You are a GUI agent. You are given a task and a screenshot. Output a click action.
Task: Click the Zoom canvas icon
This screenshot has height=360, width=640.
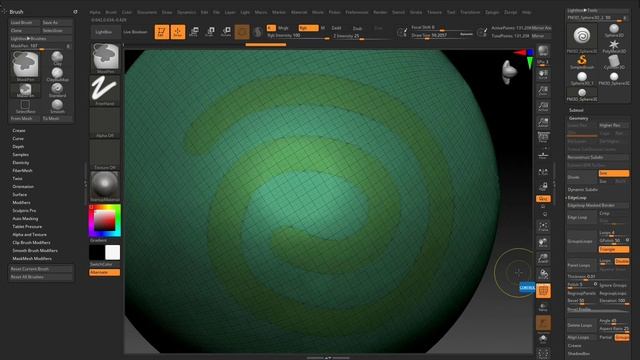point(543,91)
